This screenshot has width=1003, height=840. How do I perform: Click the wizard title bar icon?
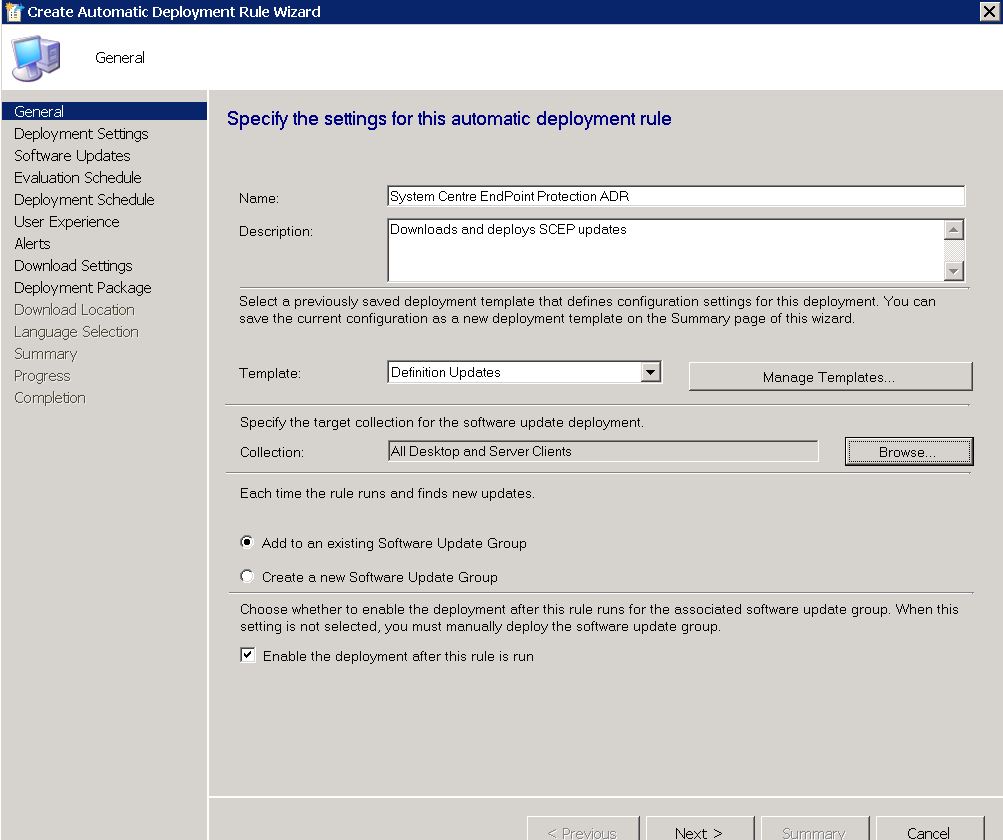click(13, 12)
